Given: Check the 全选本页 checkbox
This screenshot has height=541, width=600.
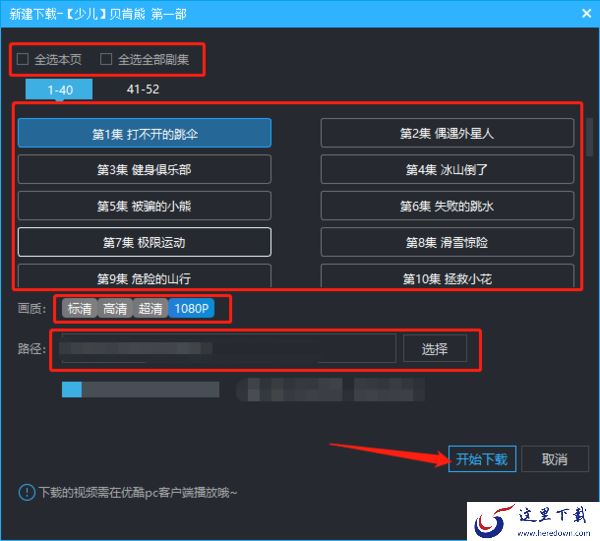Looking at the screenshot, I should (x=23, y=59).
